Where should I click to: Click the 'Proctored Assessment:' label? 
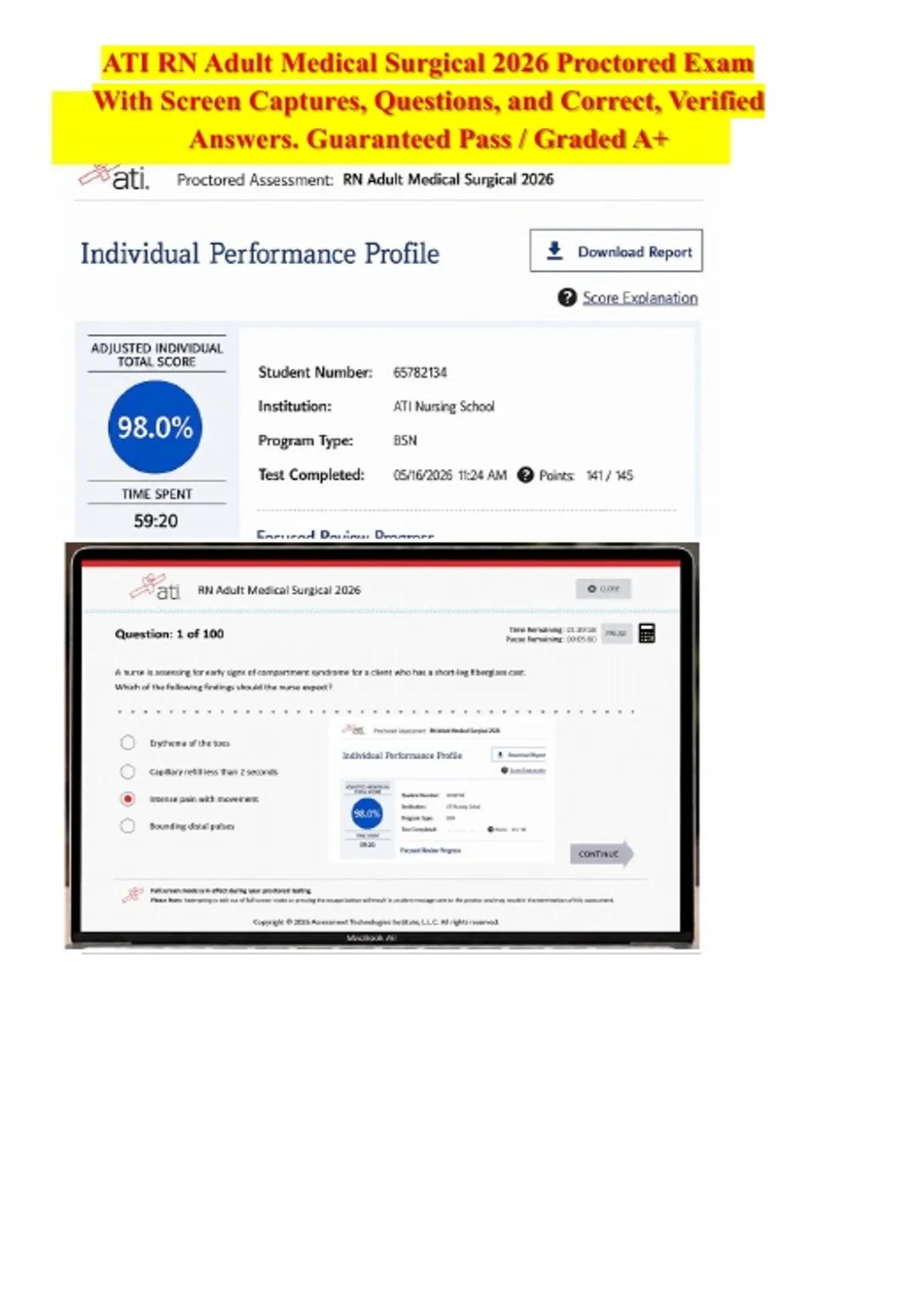(x=255, y=179)
